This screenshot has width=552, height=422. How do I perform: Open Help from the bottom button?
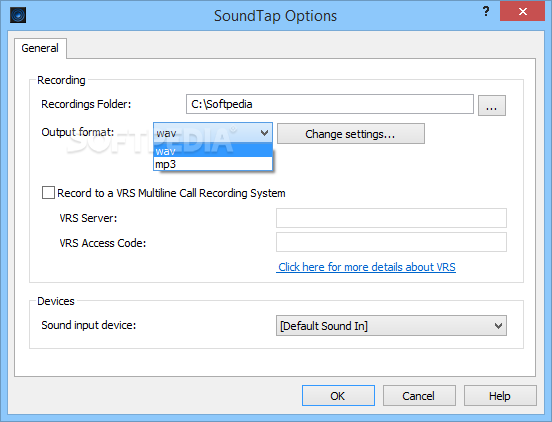pyautogui.click(x=500, y=396)
